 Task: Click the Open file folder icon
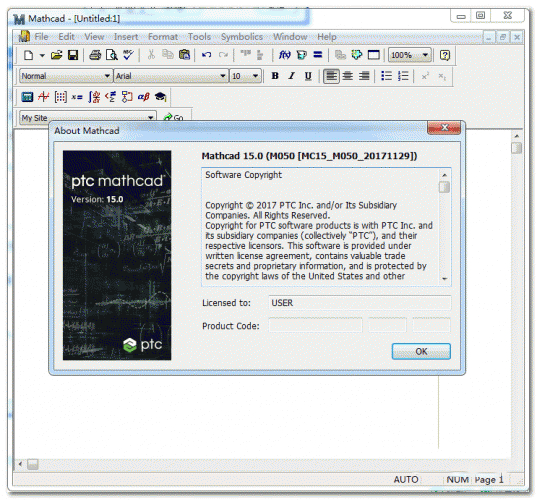click(57, 55)
